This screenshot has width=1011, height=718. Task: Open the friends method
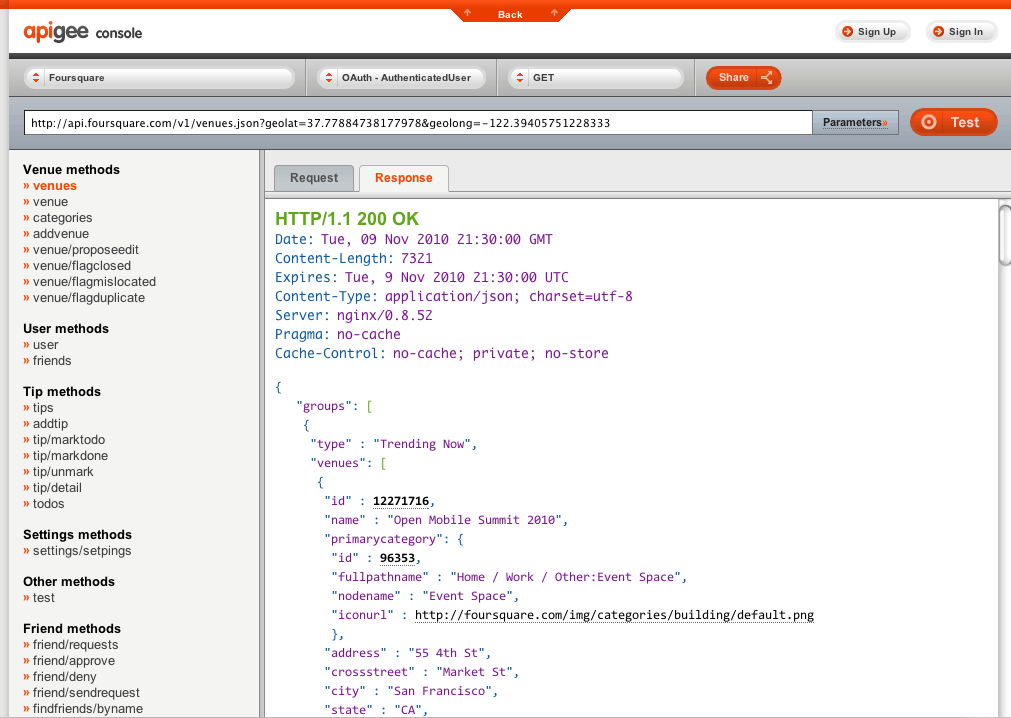pos(52,361)
